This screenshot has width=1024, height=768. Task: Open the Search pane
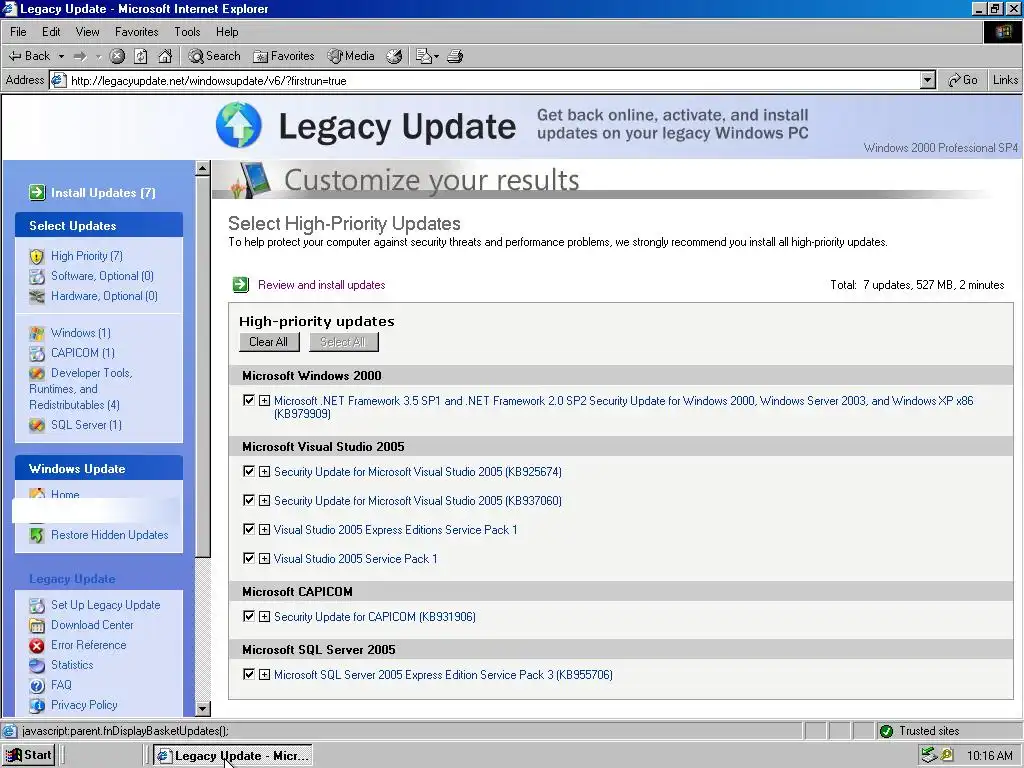[215, 56]
